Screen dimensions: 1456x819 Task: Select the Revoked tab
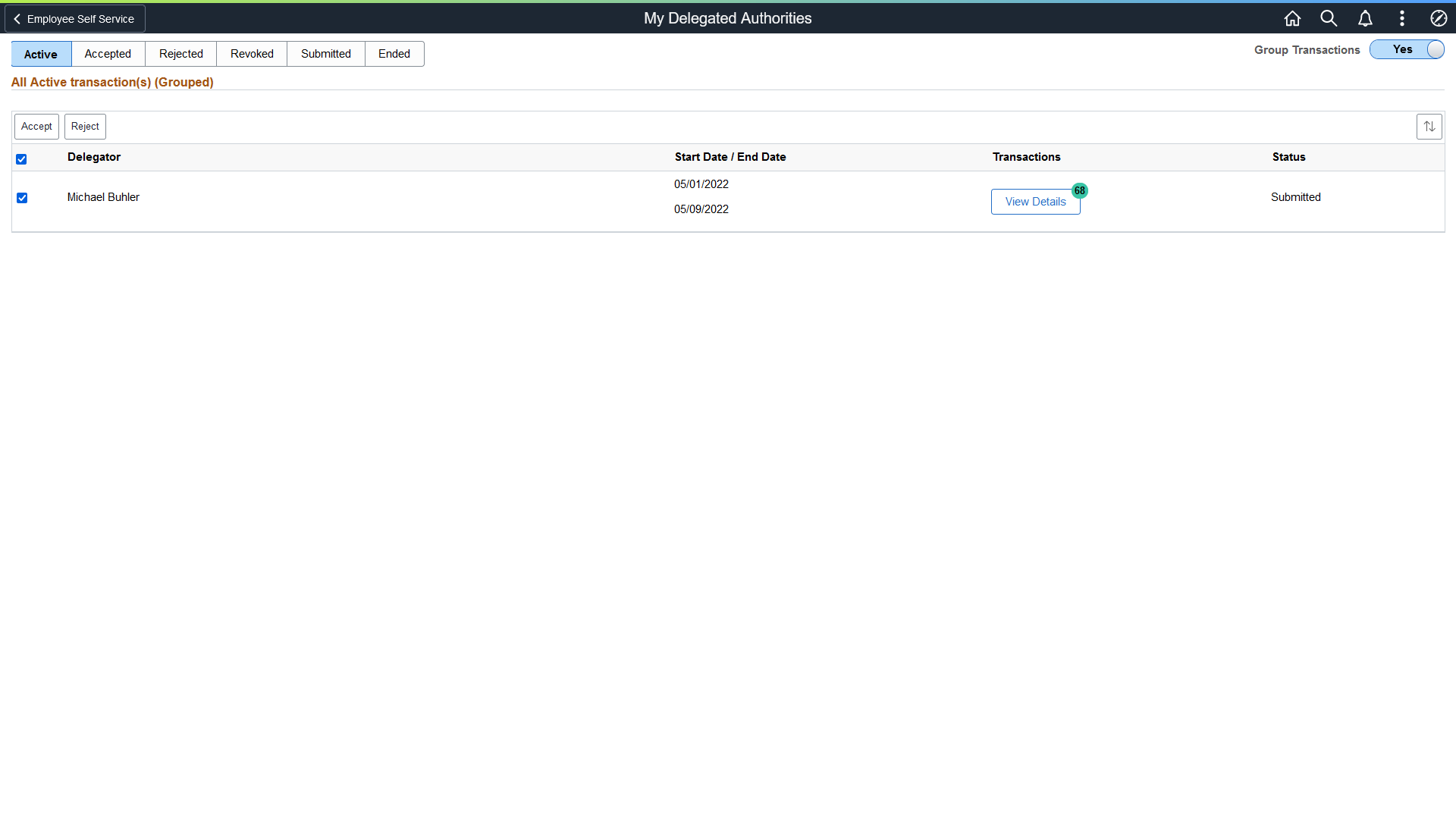click(x=252, y=53)
